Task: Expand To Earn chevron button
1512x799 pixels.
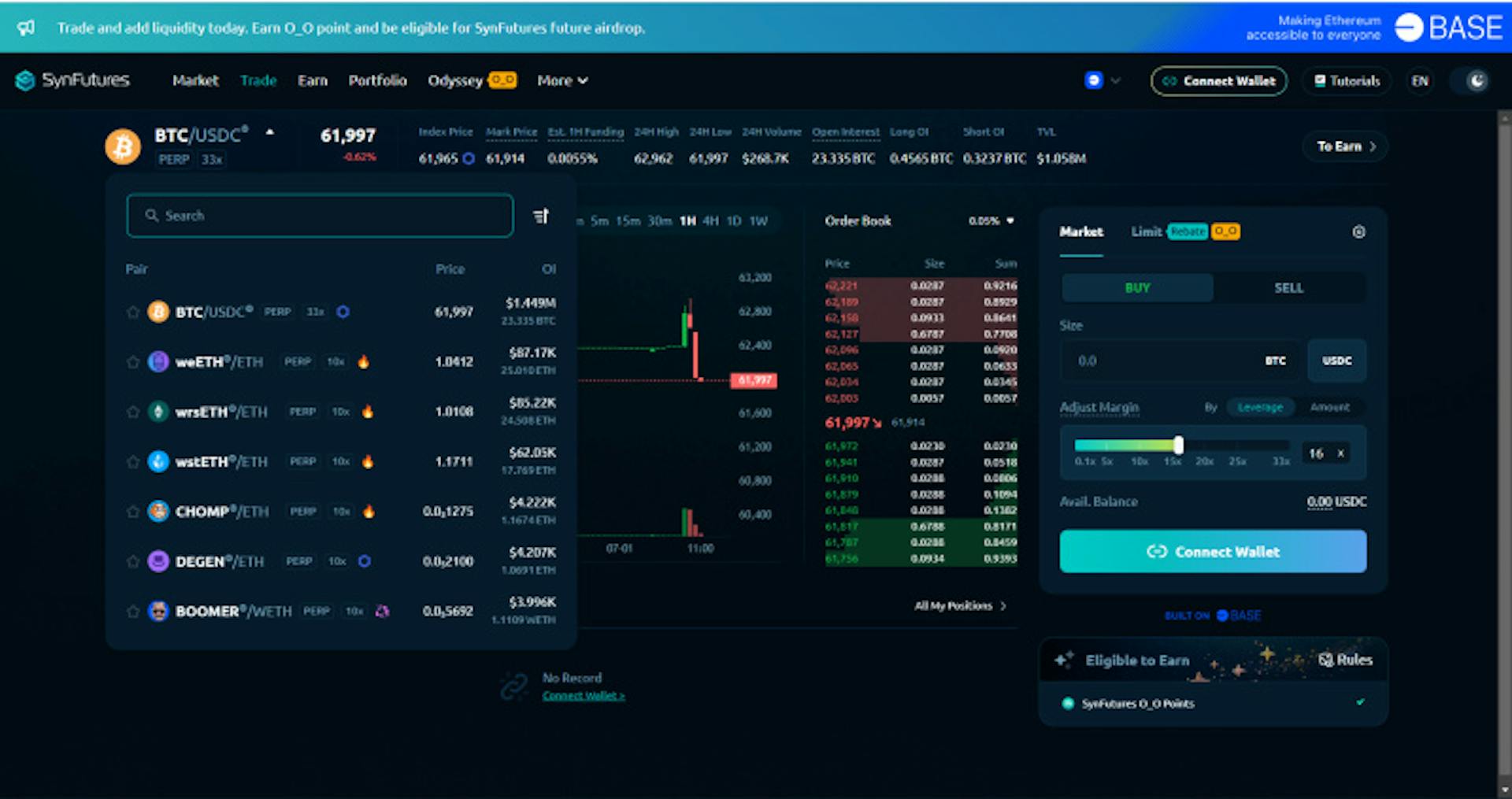Action: (x=1346, y=146)
